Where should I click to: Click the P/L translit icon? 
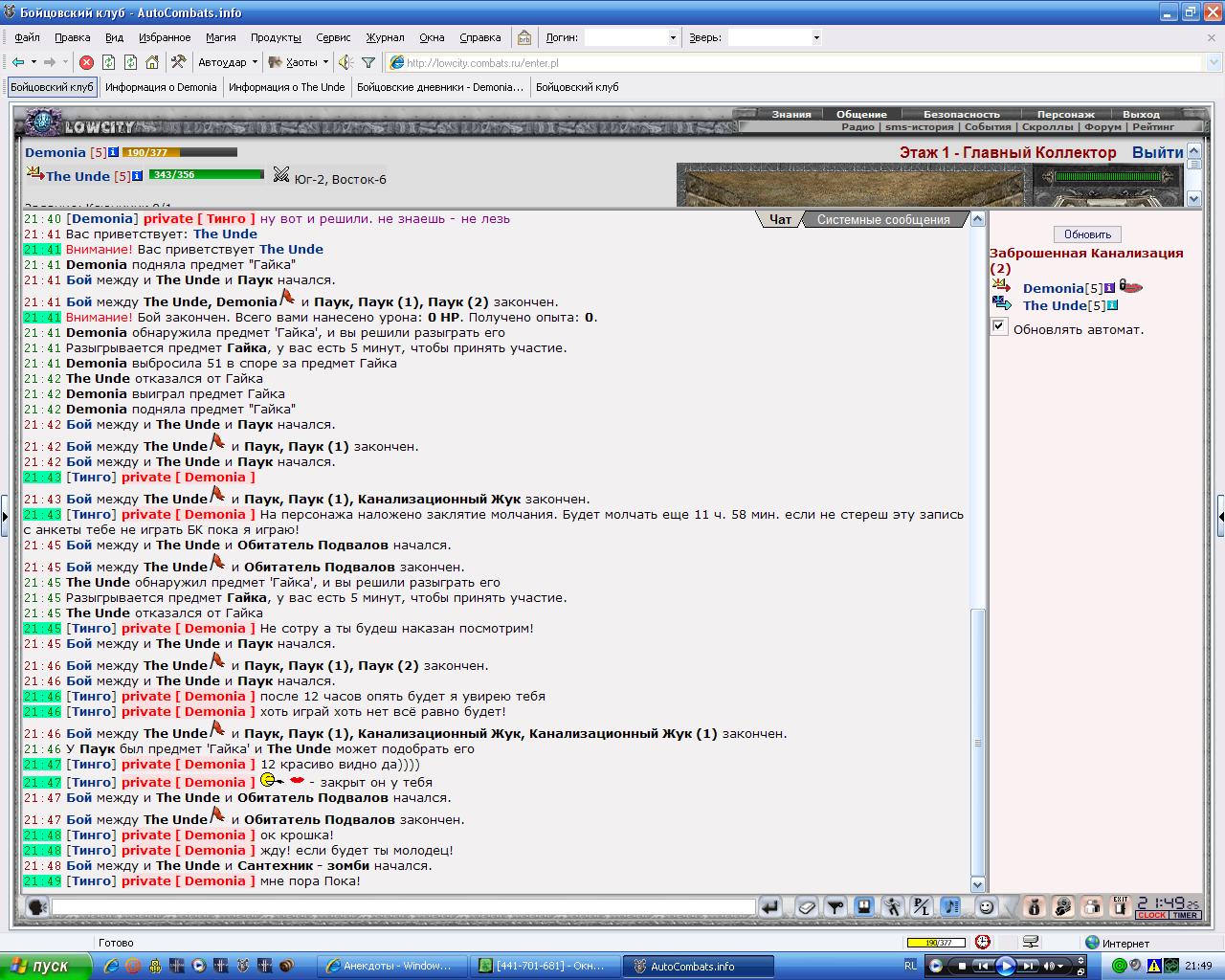tap(922, 906)
